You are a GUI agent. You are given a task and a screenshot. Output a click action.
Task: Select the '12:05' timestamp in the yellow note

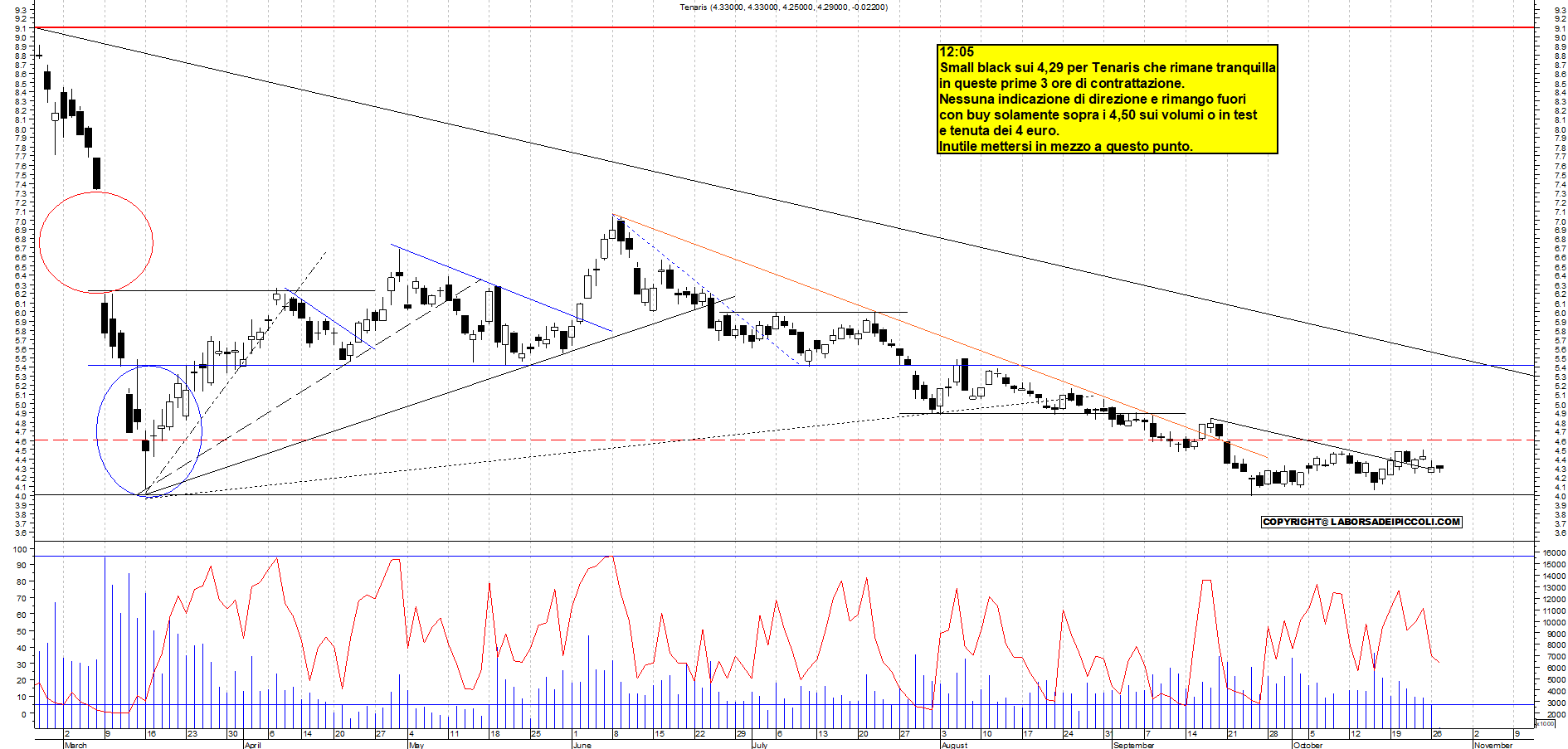point(957,51)
